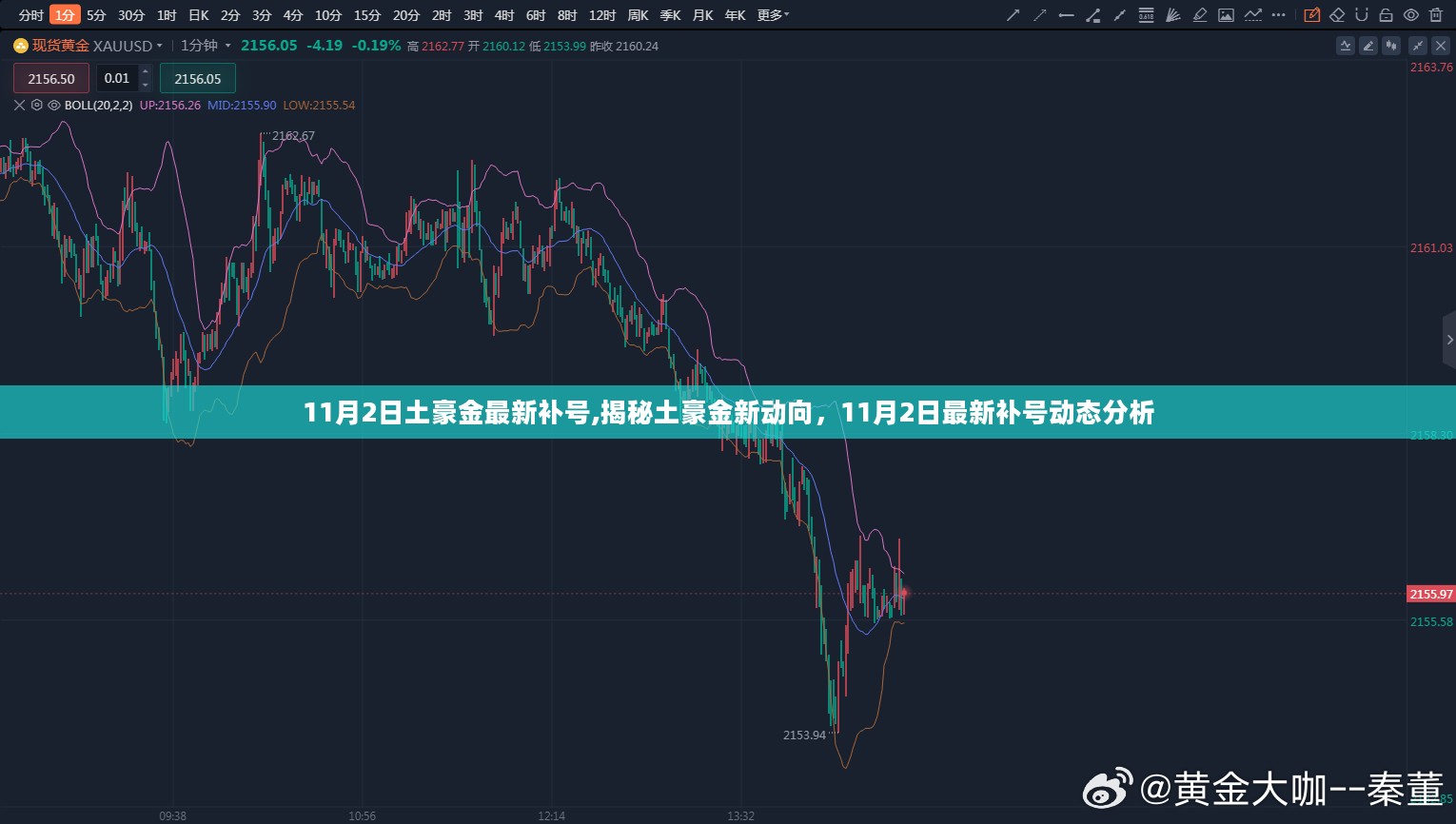Viewport: 1456px width, 824px height.
Task: Delete all drawings with trash icon
Action: pos(1436,15)
